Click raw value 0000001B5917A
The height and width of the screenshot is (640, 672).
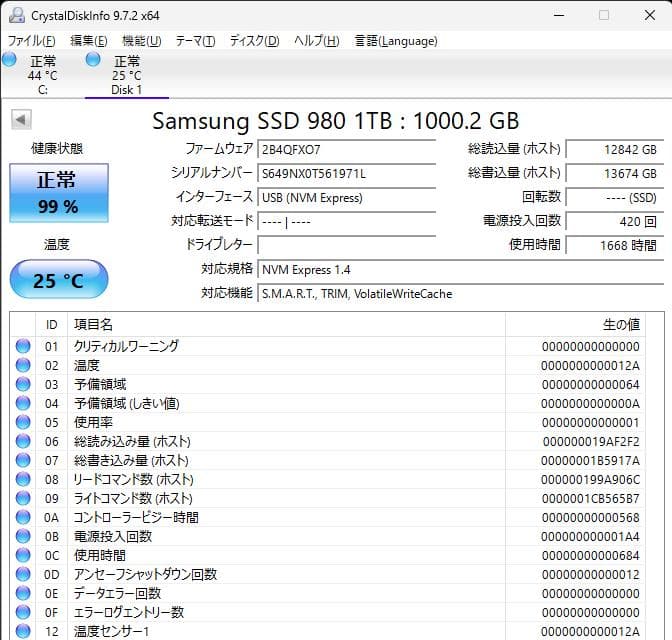(590, 461)
